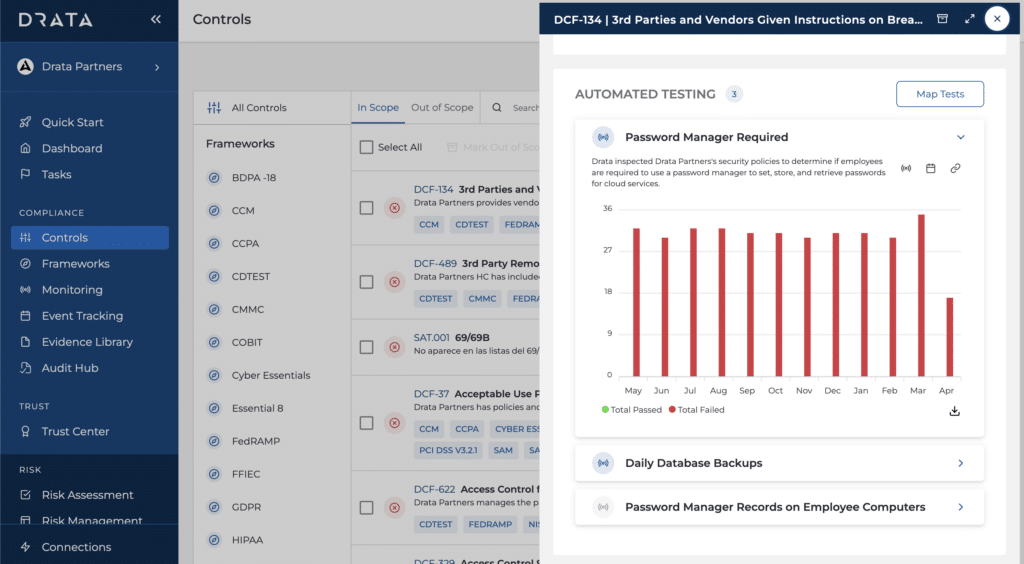Check the DCF-37 control checkbox
The height and width of the screenshot is (564, 1024).
366,423
